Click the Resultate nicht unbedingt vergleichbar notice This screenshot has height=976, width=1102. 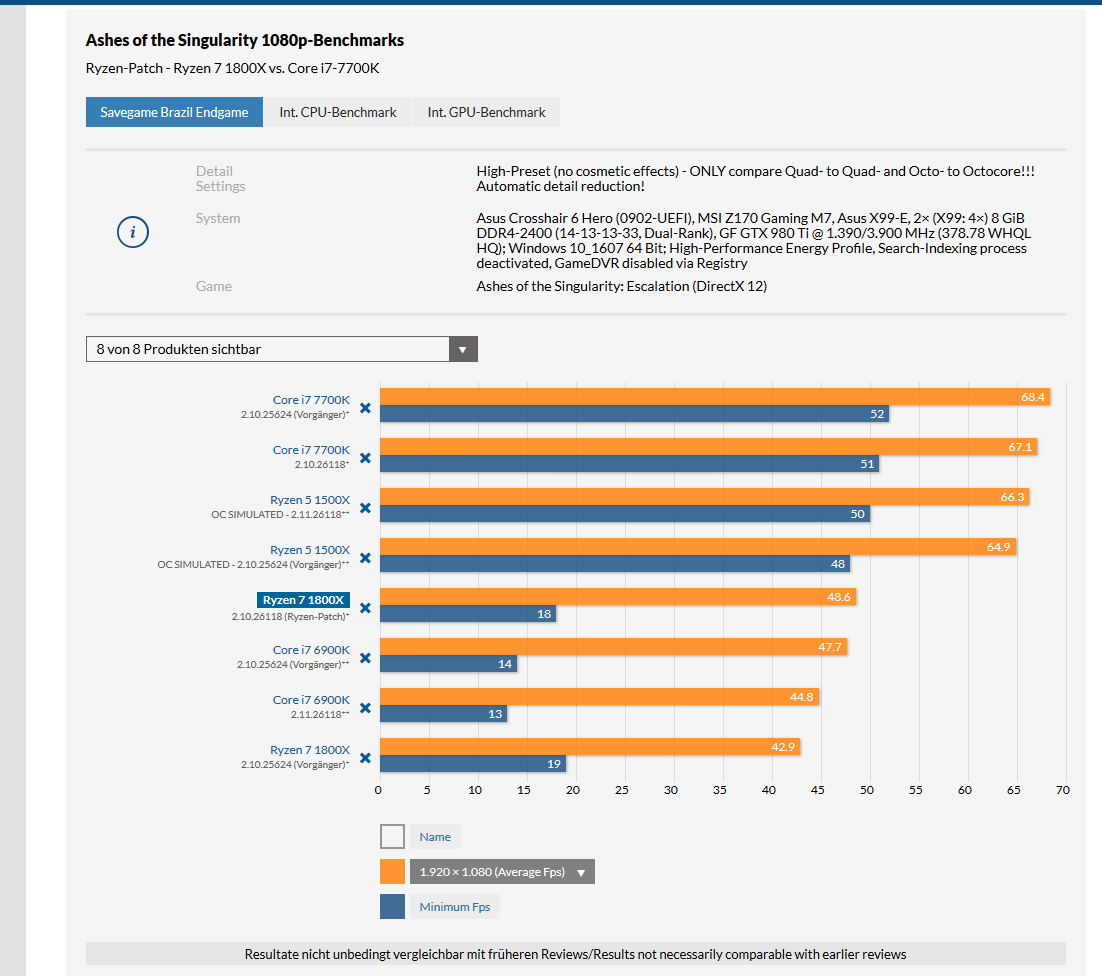click(576, 954)
